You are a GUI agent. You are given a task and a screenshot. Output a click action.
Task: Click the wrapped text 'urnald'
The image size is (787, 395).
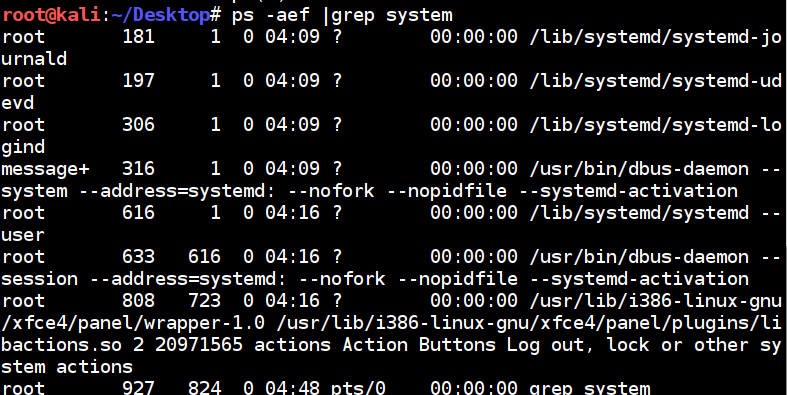coord(34,59)
